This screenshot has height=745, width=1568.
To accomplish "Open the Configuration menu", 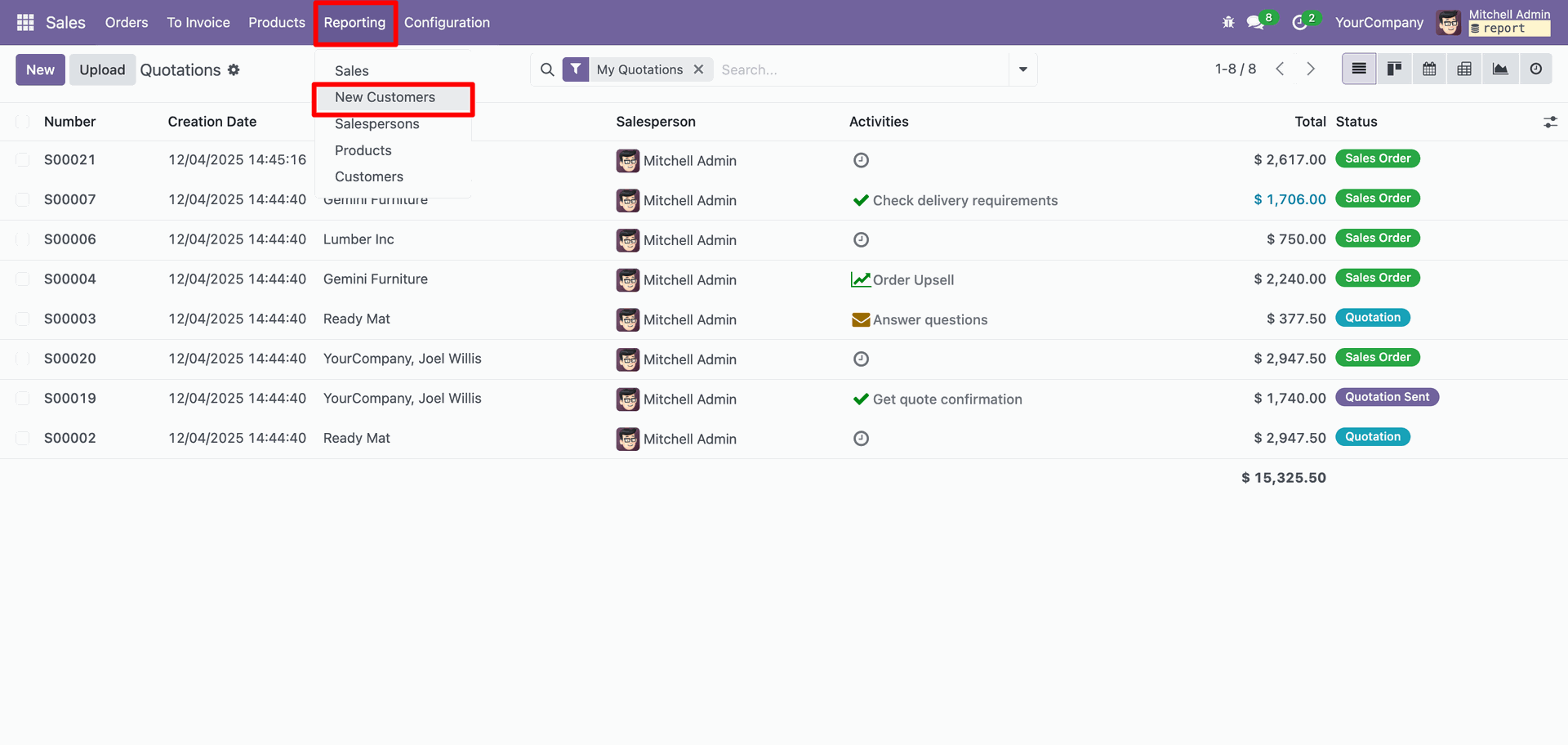I will (447, 23).
